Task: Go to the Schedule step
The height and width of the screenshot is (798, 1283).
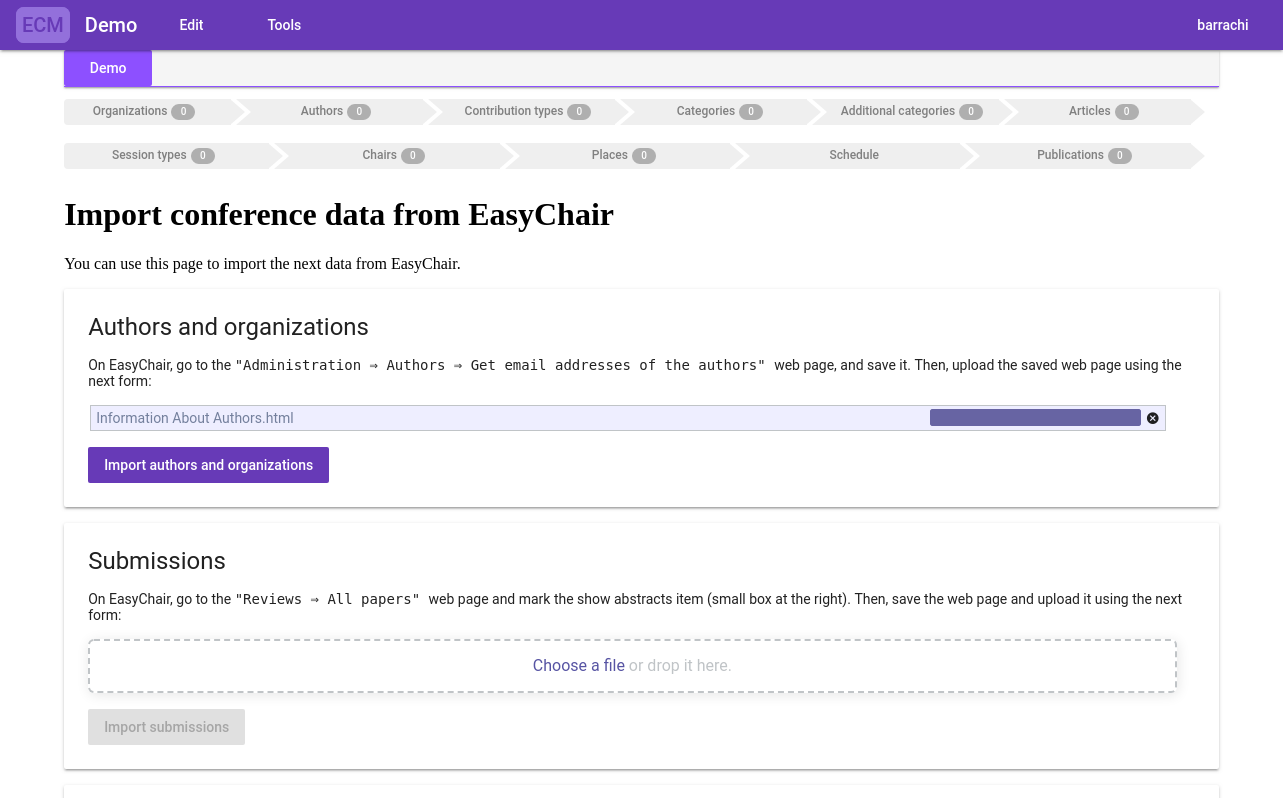Action: coord(854,155)
